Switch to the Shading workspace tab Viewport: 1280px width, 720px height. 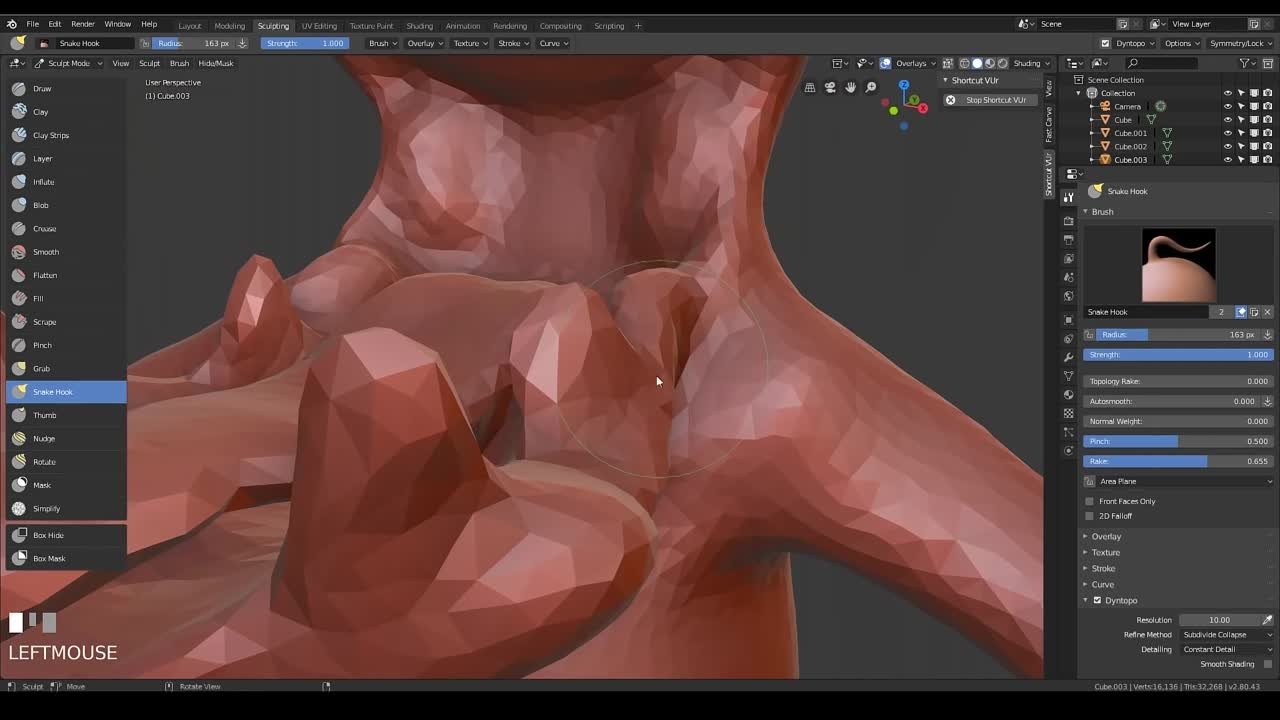click(x=419, y=25)
